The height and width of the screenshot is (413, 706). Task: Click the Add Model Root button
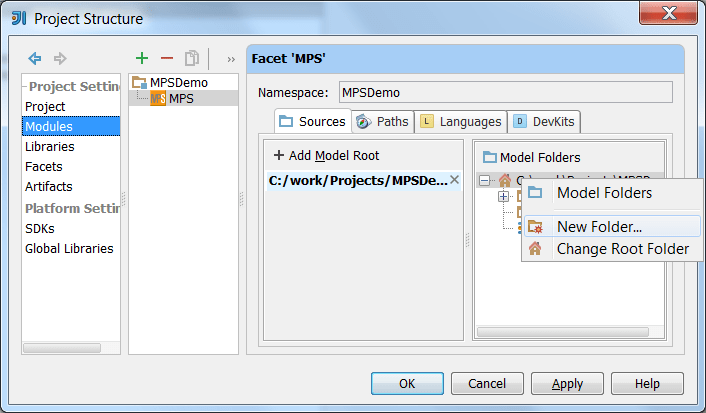coord(326,155)
